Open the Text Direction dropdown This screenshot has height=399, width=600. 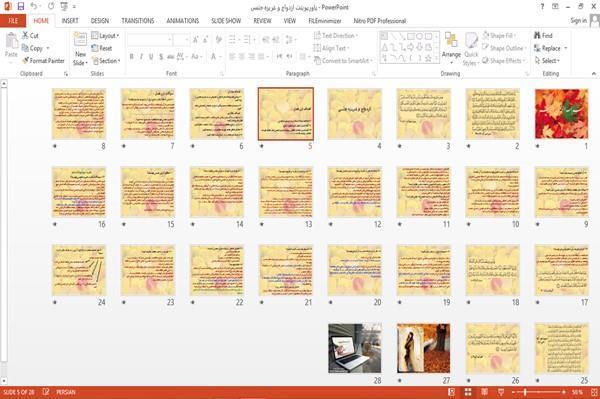coord(336,35)
